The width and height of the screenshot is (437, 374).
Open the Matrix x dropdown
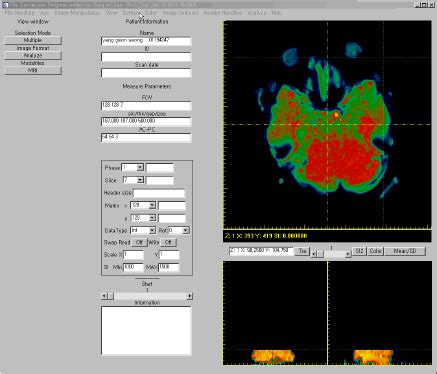tap(152, 205)
